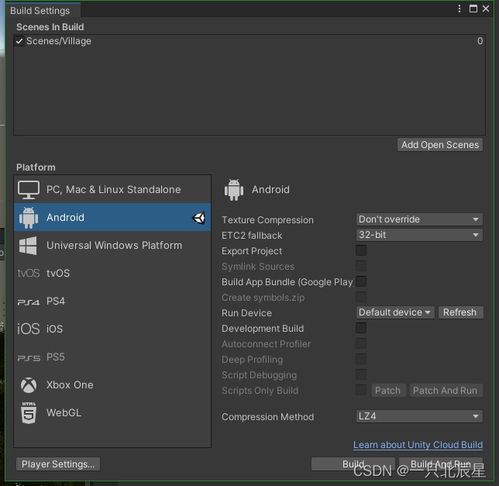Screen dimensions: 499x486
Task: Click Compression Method label
Action: coord(268,417)
